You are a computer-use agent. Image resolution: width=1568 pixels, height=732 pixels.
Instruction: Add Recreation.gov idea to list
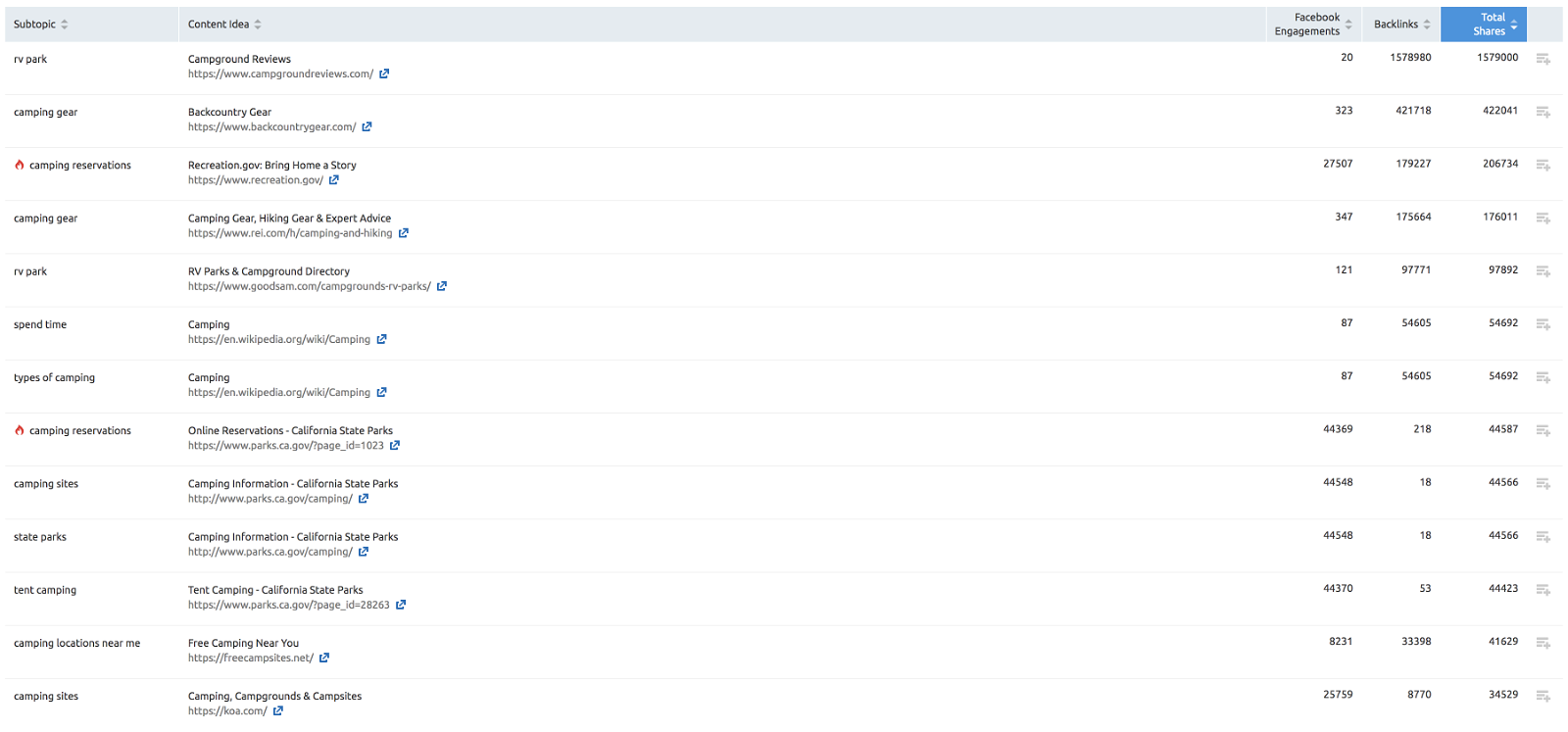(x=1543, y=165)
